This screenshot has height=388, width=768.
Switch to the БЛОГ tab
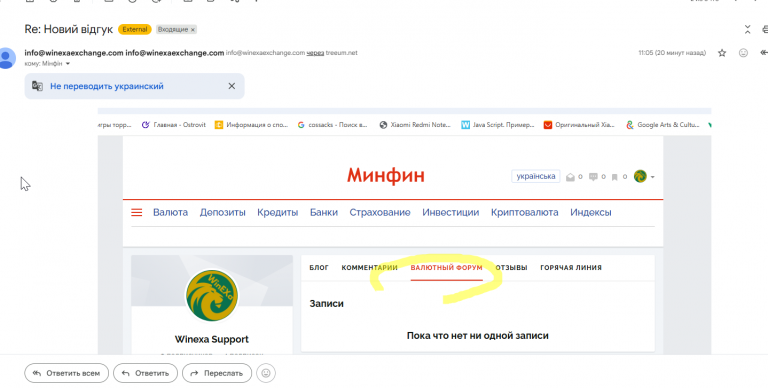click(x=319, y=268)
